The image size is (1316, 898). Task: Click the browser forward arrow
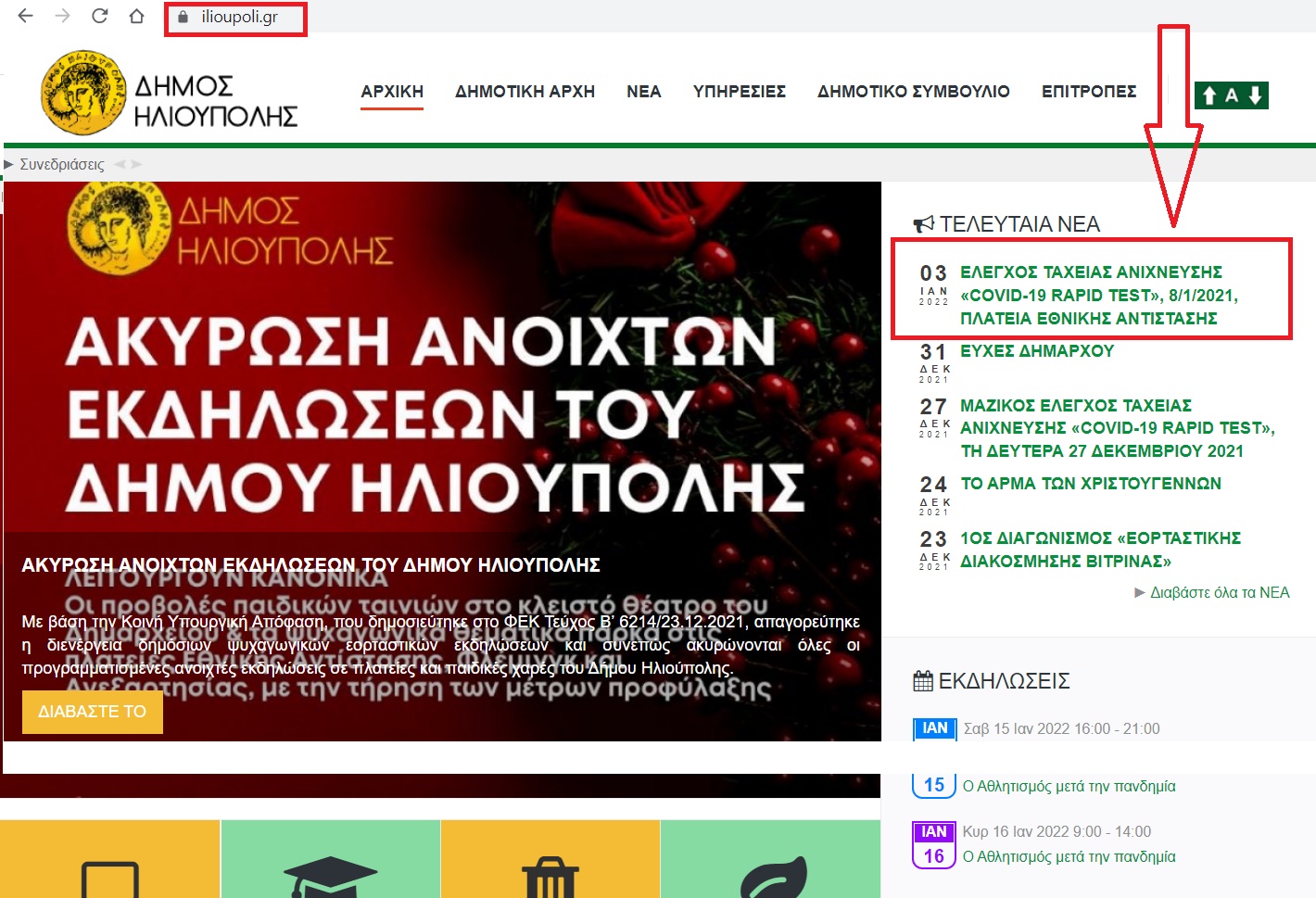click(62, 16)
